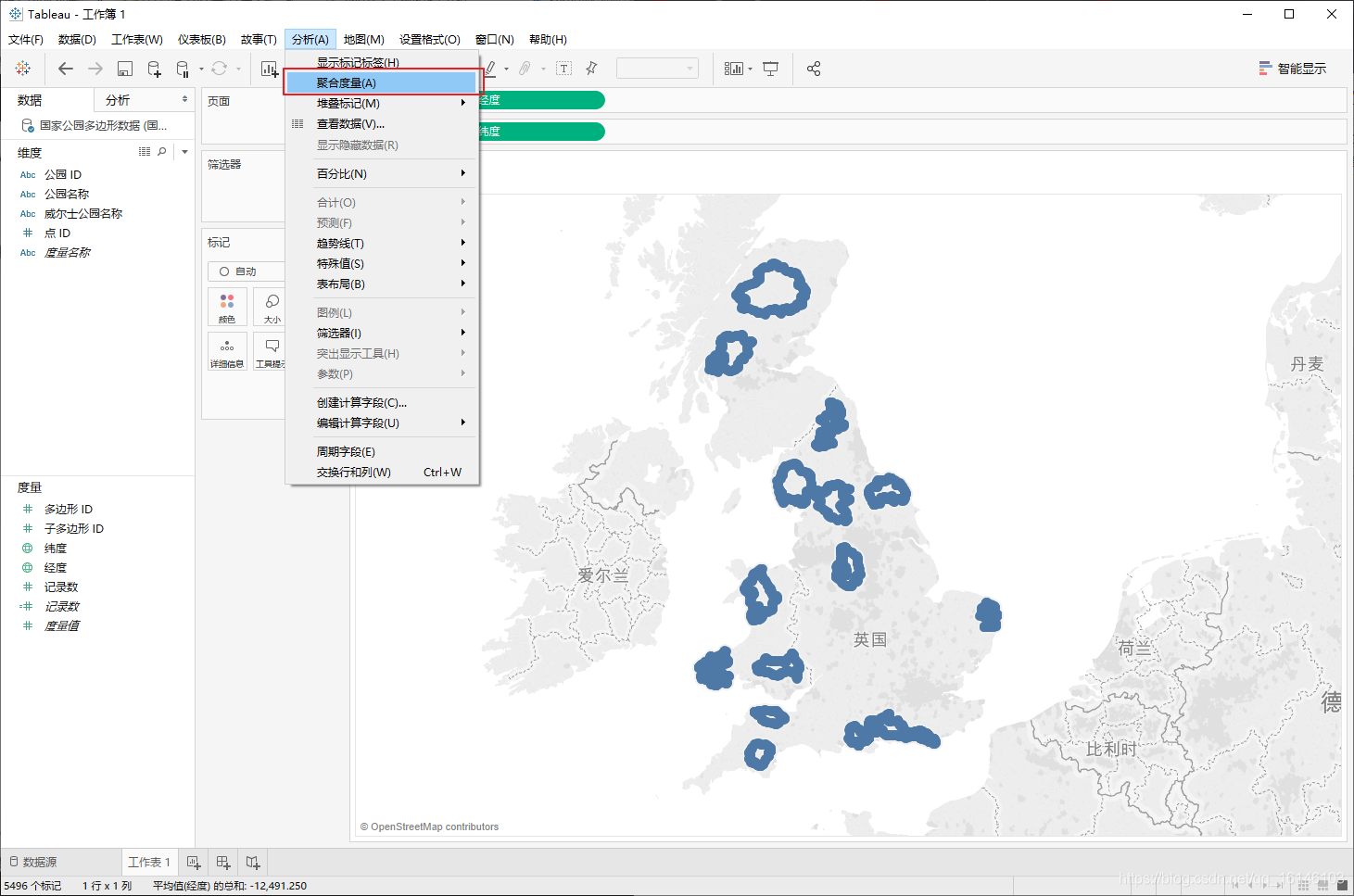Save the workbook via the disk icon

tap(125, 69)
